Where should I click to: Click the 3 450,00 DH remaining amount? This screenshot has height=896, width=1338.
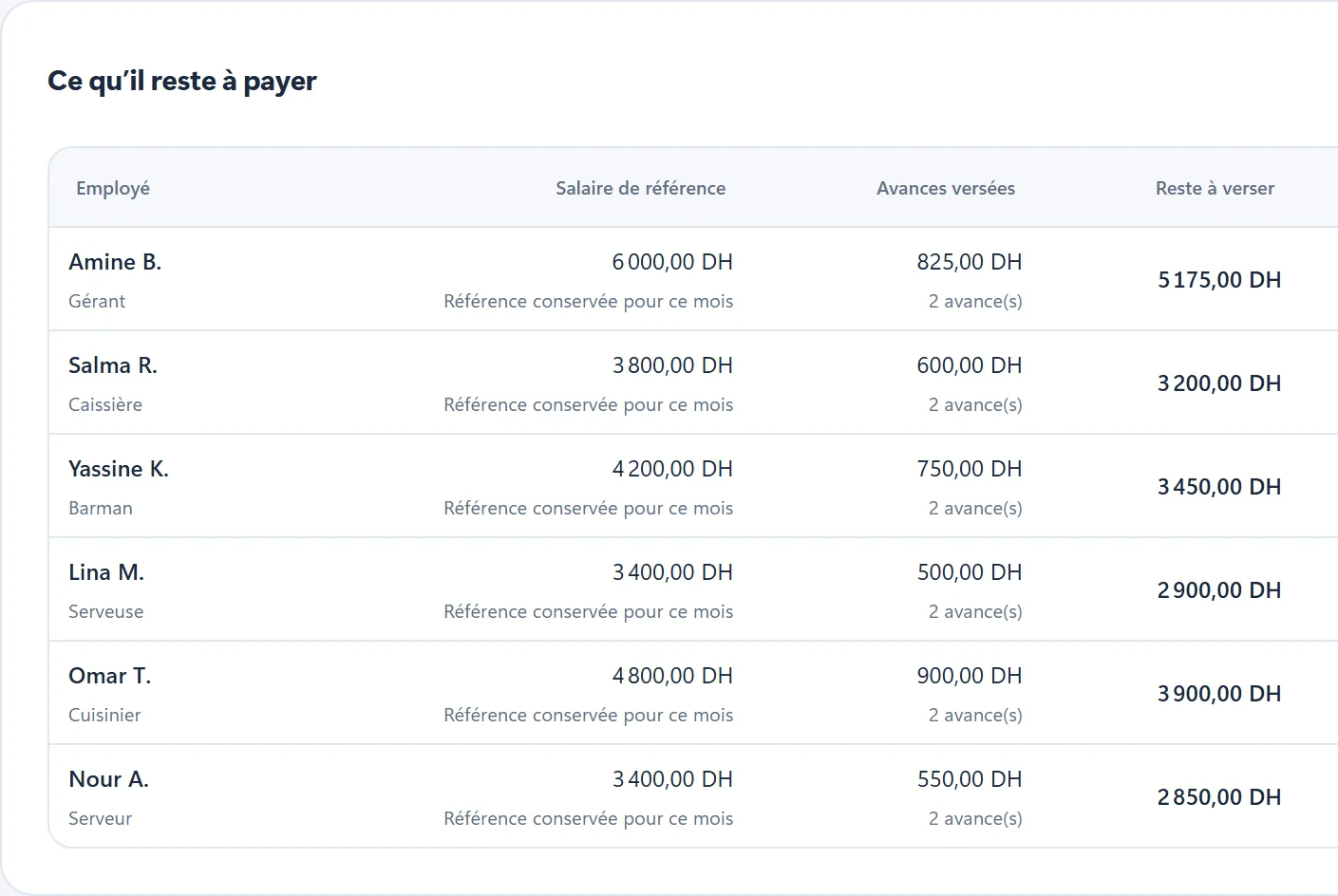coord(1219,487)
